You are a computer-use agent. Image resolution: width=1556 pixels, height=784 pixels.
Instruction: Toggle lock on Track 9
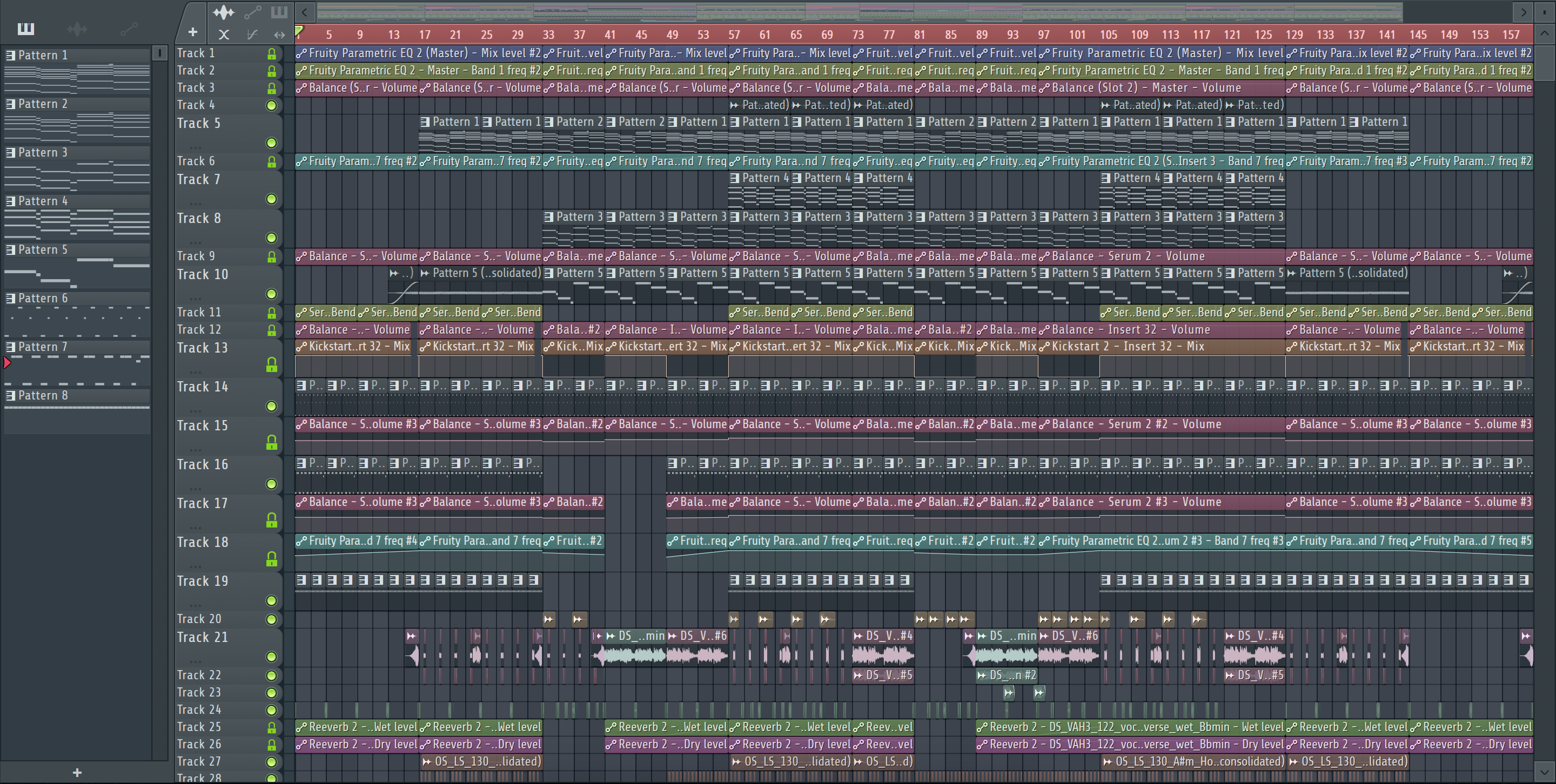[x=272, y=257]
